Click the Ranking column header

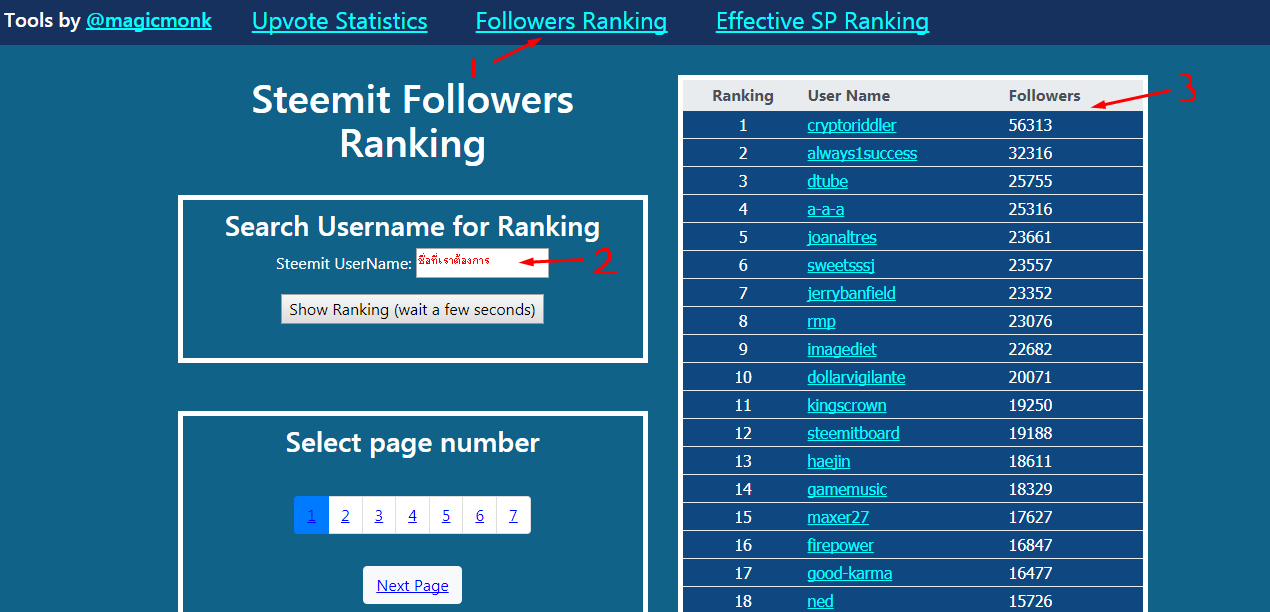(x=743, y=96)
